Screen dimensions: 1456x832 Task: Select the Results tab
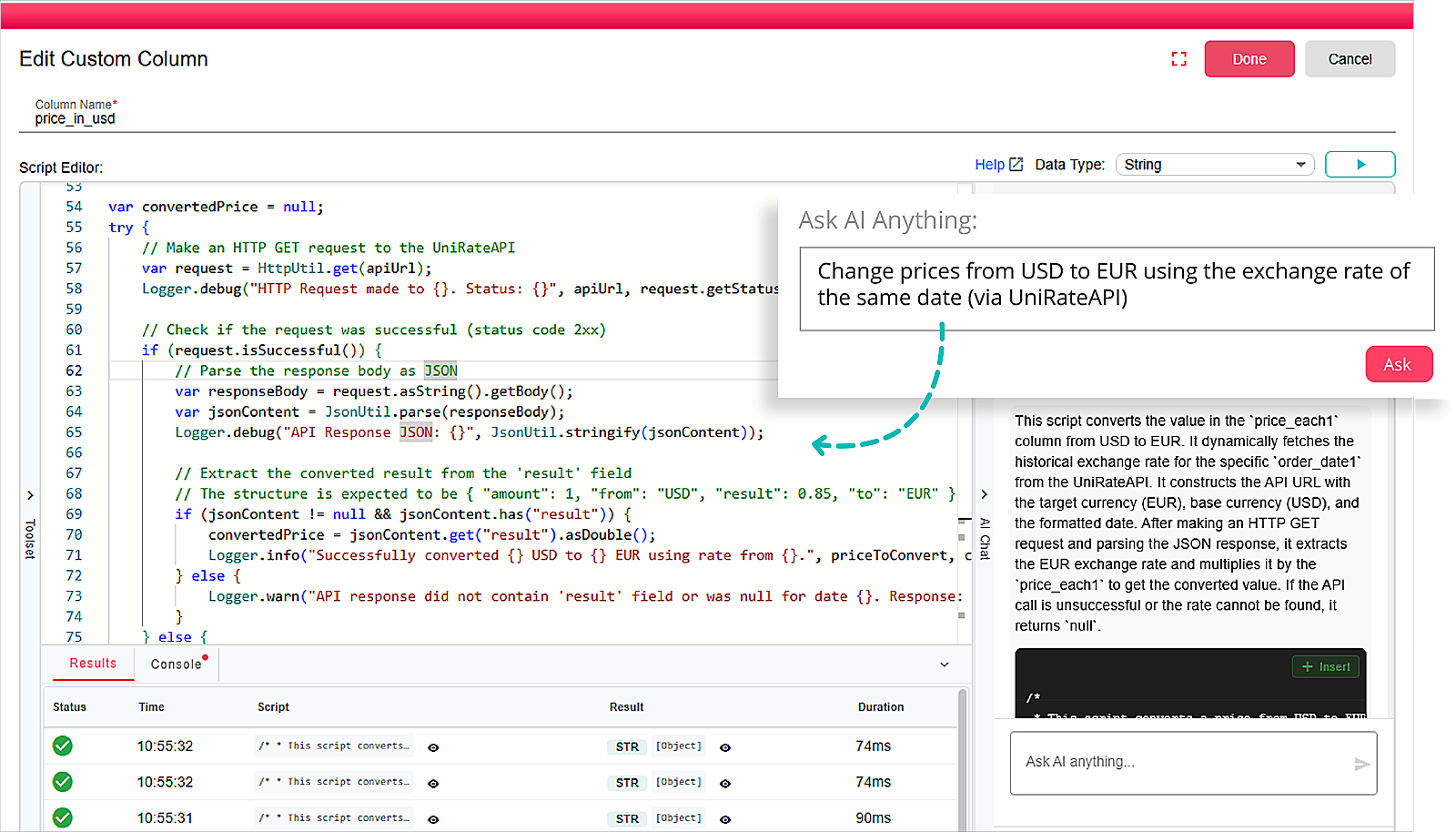pyautogui.click(x=93, y=664)
